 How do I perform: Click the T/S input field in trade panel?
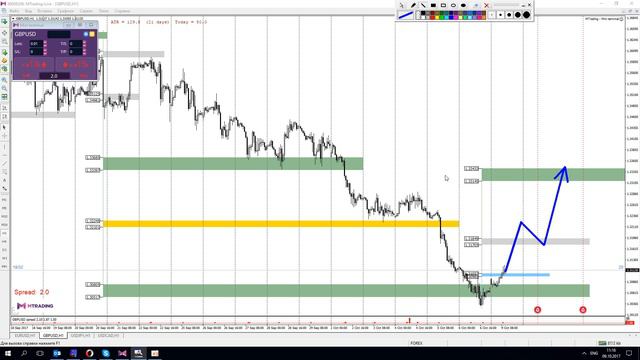76,44
